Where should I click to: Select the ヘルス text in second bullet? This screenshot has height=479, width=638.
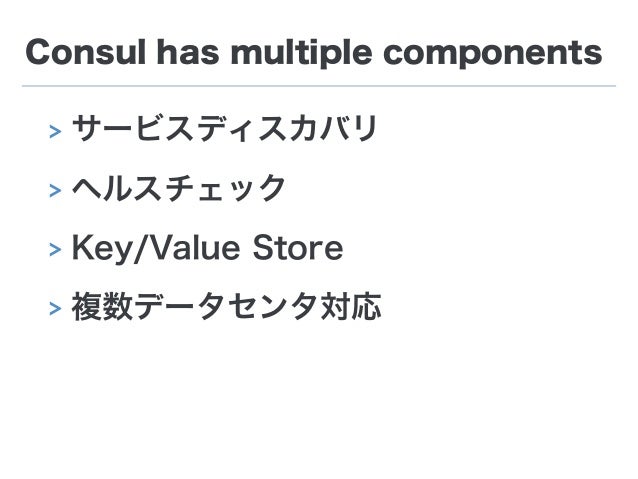point(116,188)
